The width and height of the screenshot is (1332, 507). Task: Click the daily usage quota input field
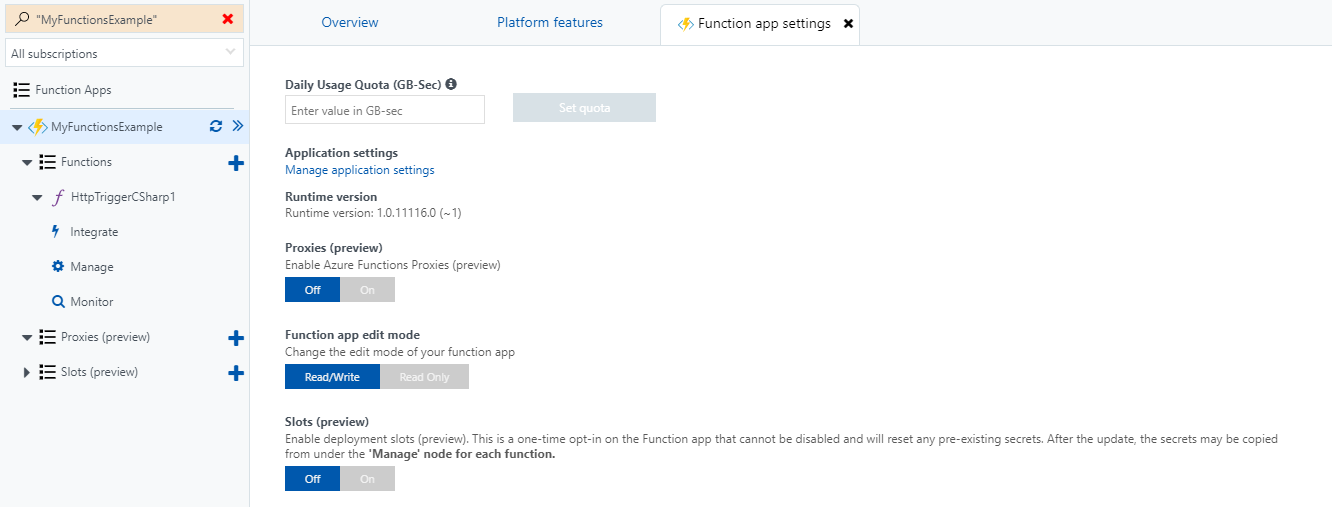point(385,110)
